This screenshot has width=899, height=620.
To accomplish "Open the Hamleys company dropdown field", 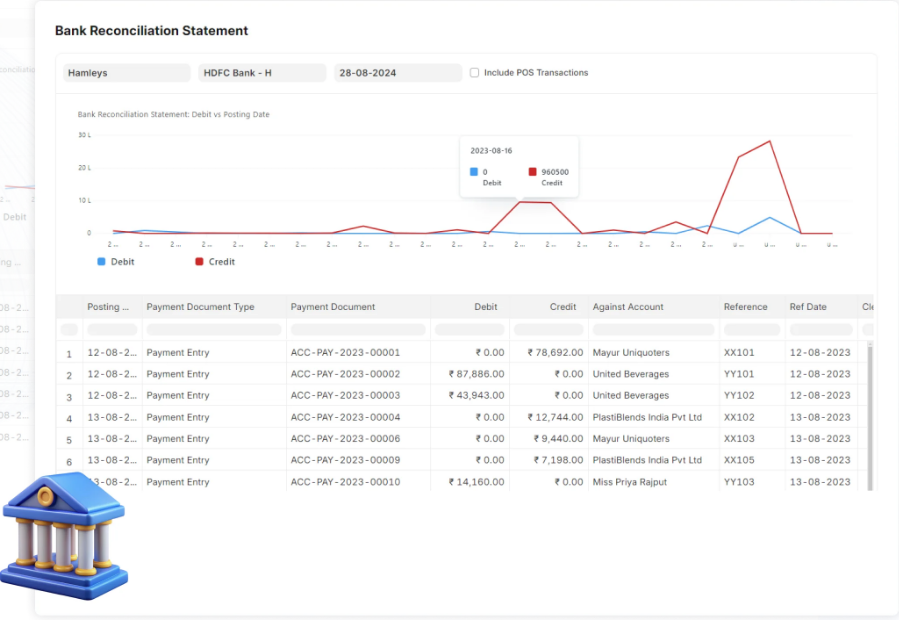I will 126,73.
